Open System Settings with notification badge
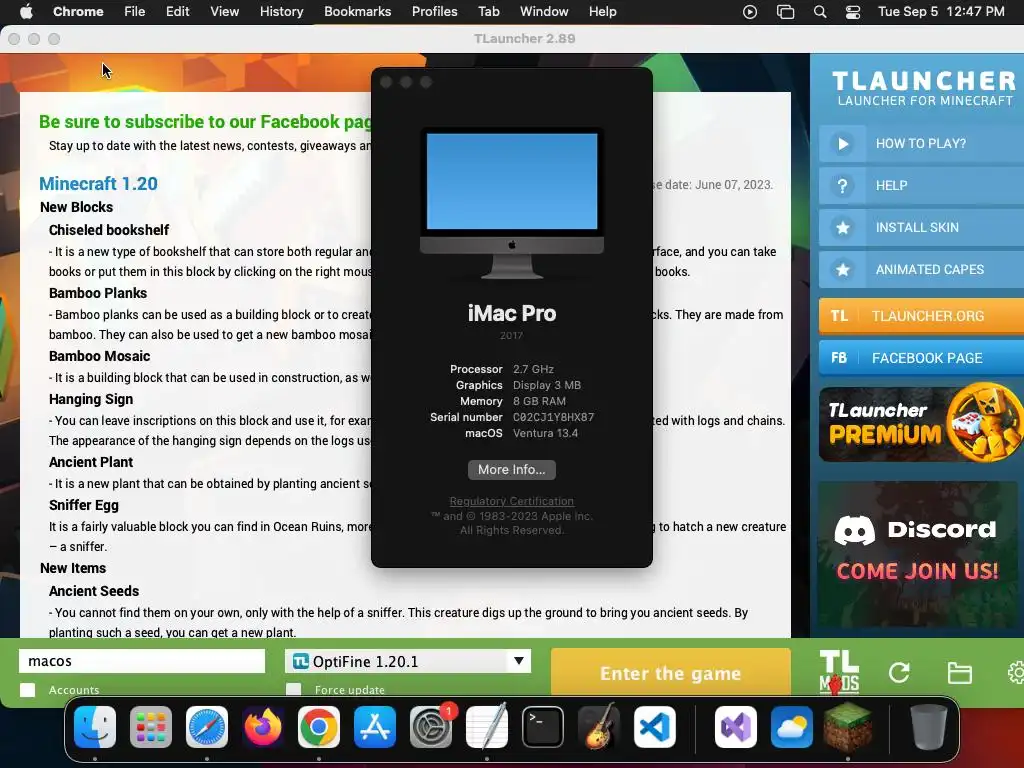 pyautogui.click(x=431, y=727)
